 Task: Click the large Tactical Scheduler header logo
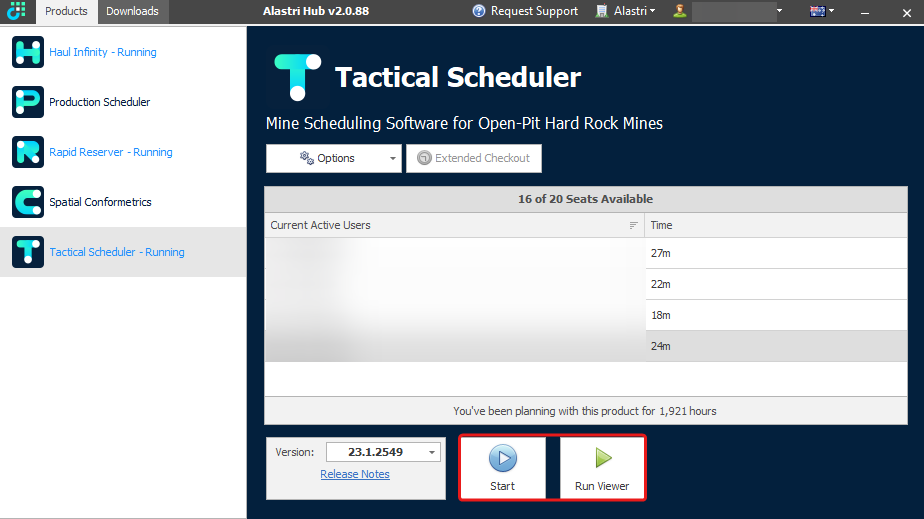pyautogui.click(x=298, y=77)
